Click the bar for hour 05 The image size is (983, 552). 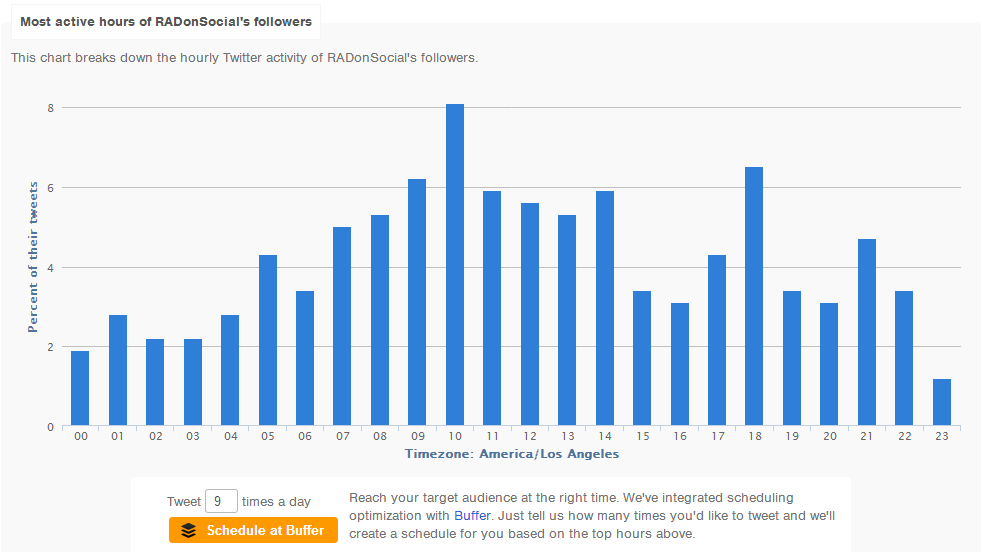pyautogui.click(x=268, y=341)
